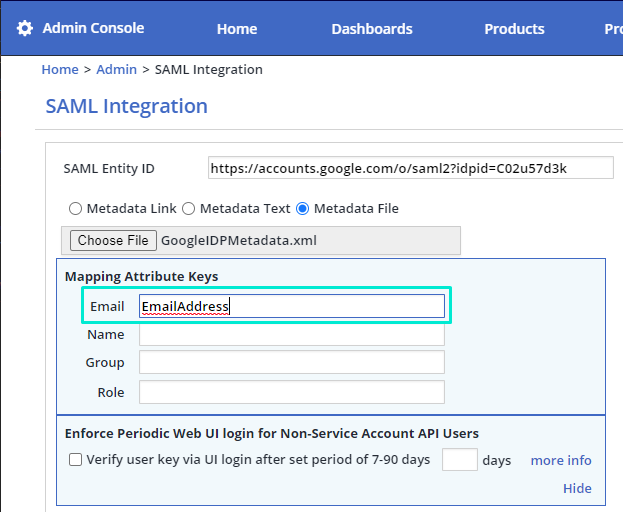Click the Admin Console gear icon
623x512 pixels.
pos(25,28)
